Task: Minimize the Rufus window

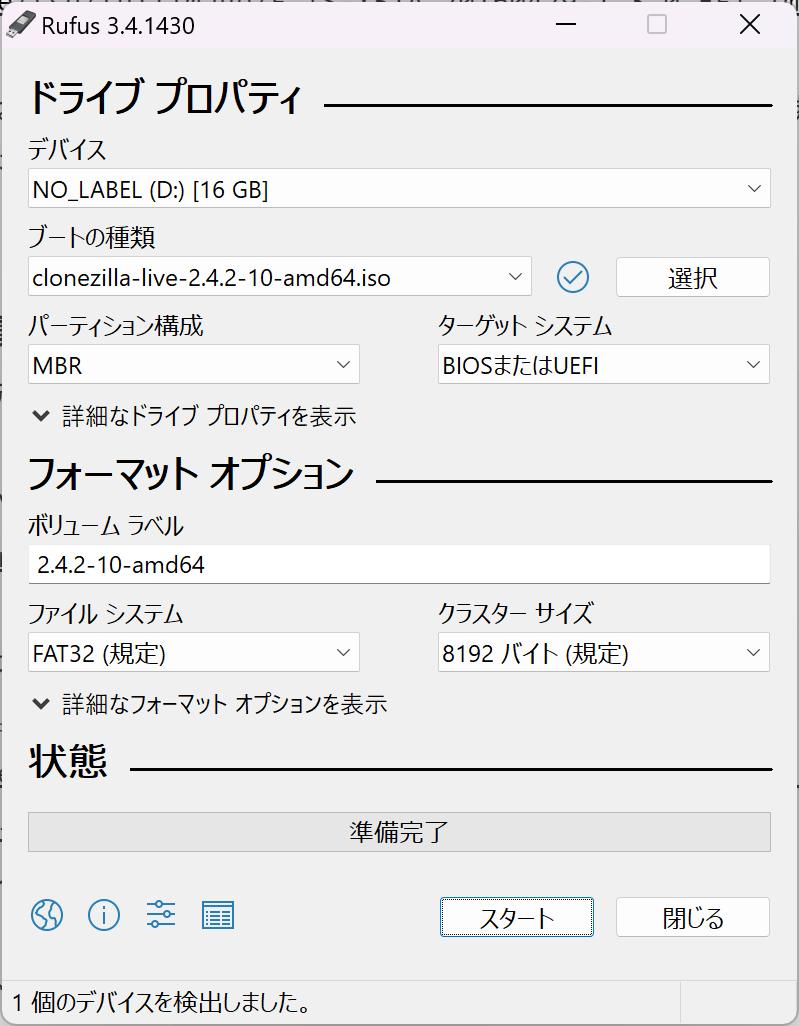Action: tap(566, 25)
